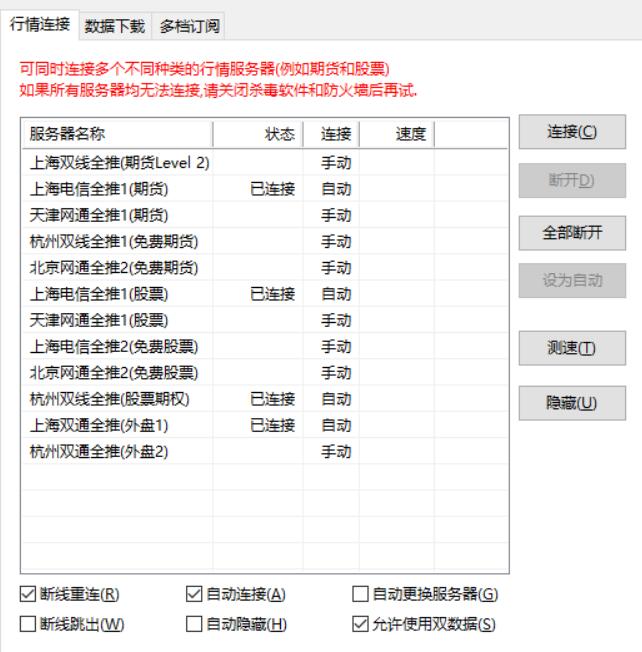Switch to the 行情连接 tab
Screen dimensions: 642x652
[40, 25]
